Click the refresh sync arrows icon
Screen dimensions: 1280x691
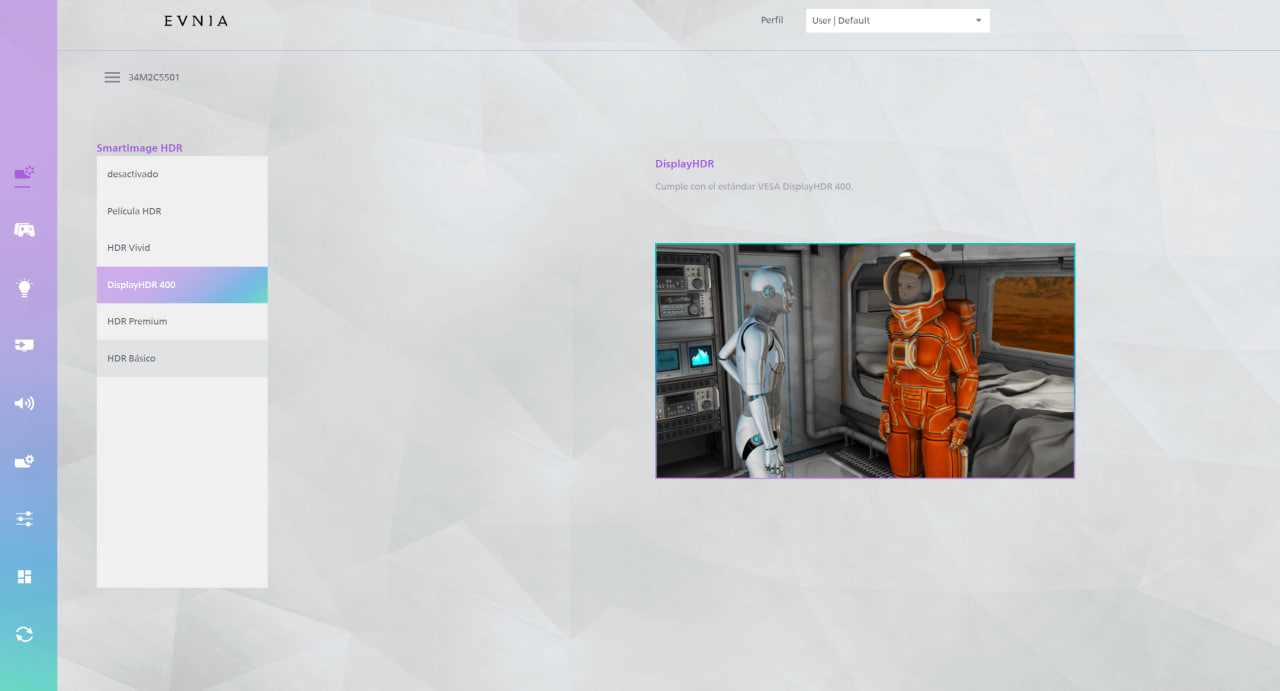click(x=24, y=634)
